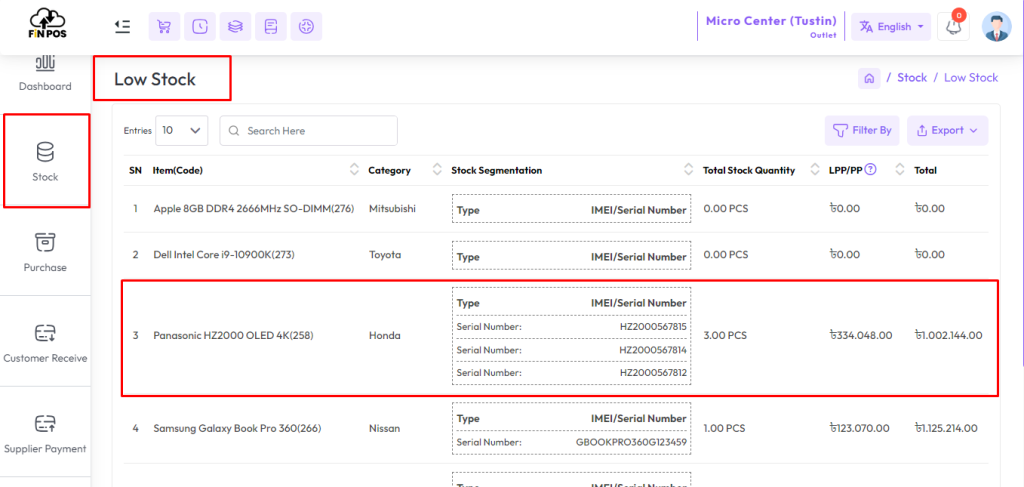Click the Low Stock breadcrumb link
Screen dimensions: 1024x487
[971, 78]
